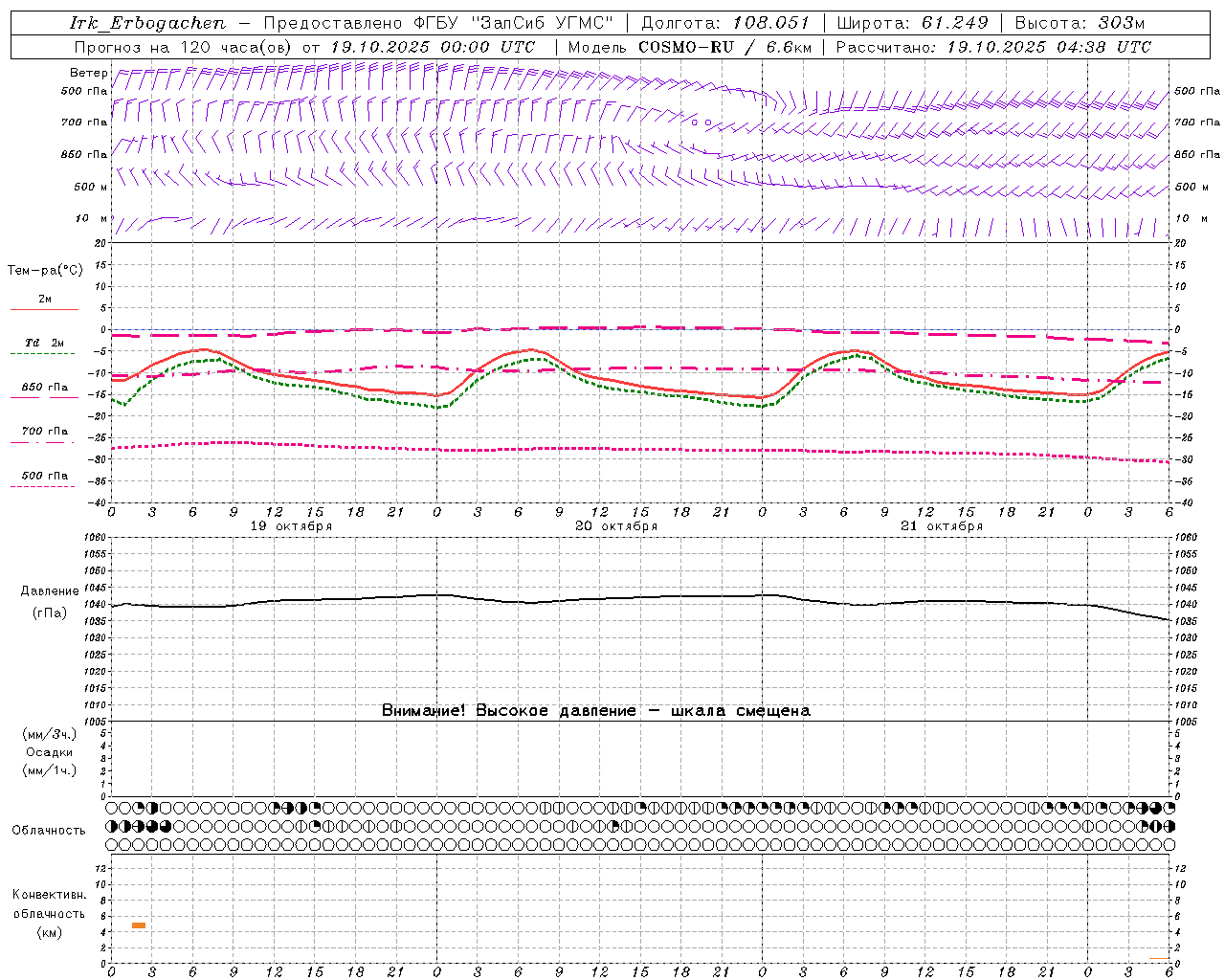Click the 21 октября date label
This screenshot has width=1225, height=980.
pyautogui.click(x=942, y=526)
